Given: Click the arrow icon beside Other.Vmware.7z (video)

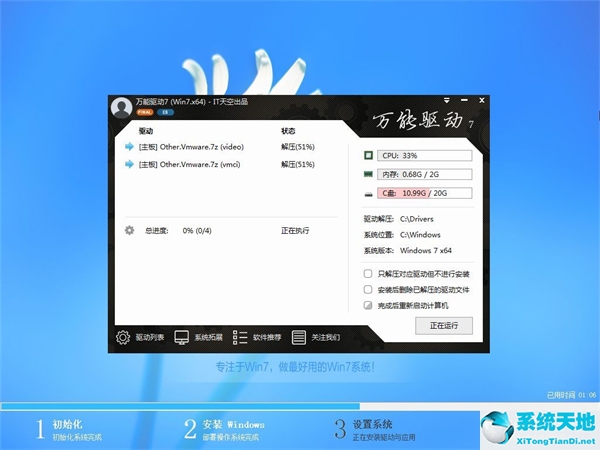Looking at the screenshot, I should coord(129,147).
